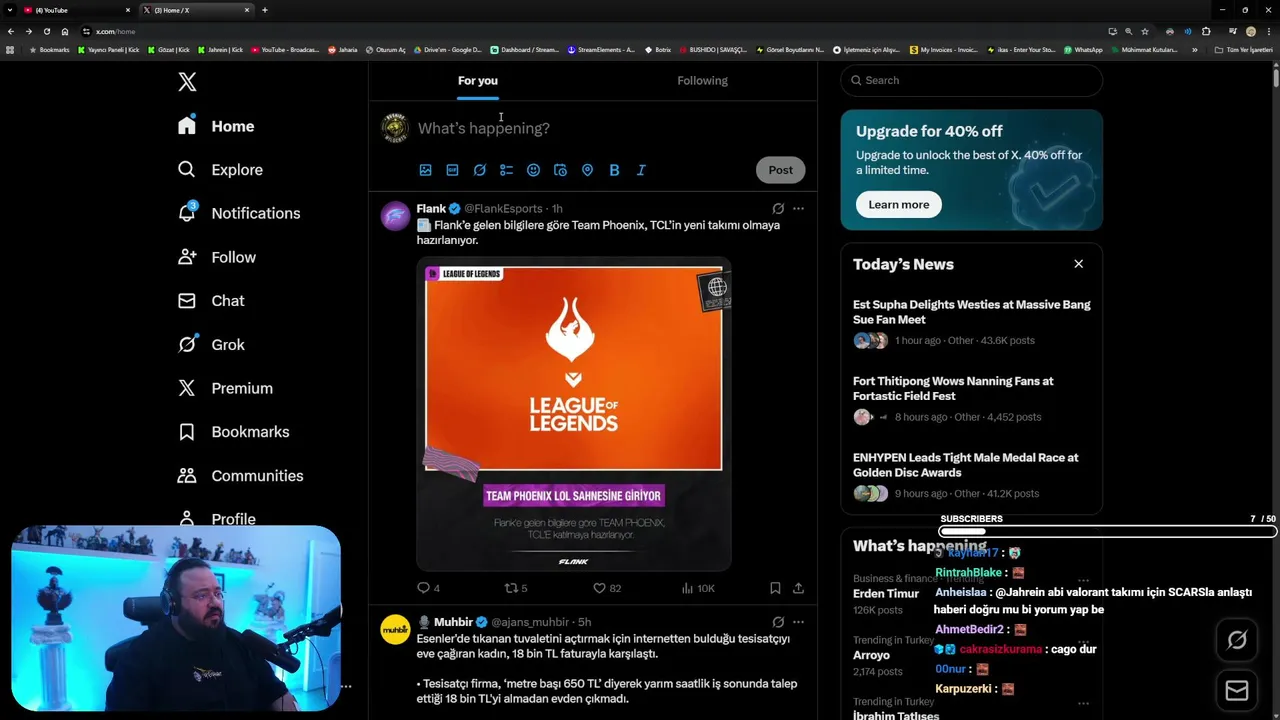The width and height of the screenshot is (1280, 720).
Task: Open Fort Thitipong Wows Nanning news item
Action: click(x=971, y=399)
